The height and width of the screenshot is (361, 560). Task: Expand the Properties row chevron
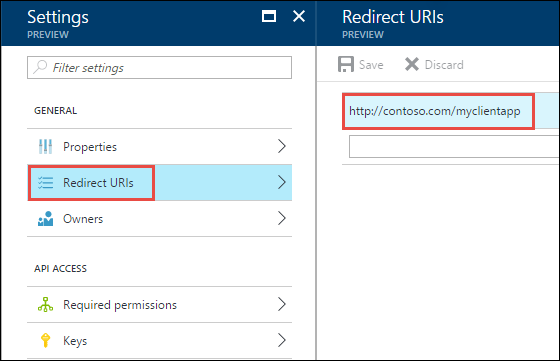[282, 146]
